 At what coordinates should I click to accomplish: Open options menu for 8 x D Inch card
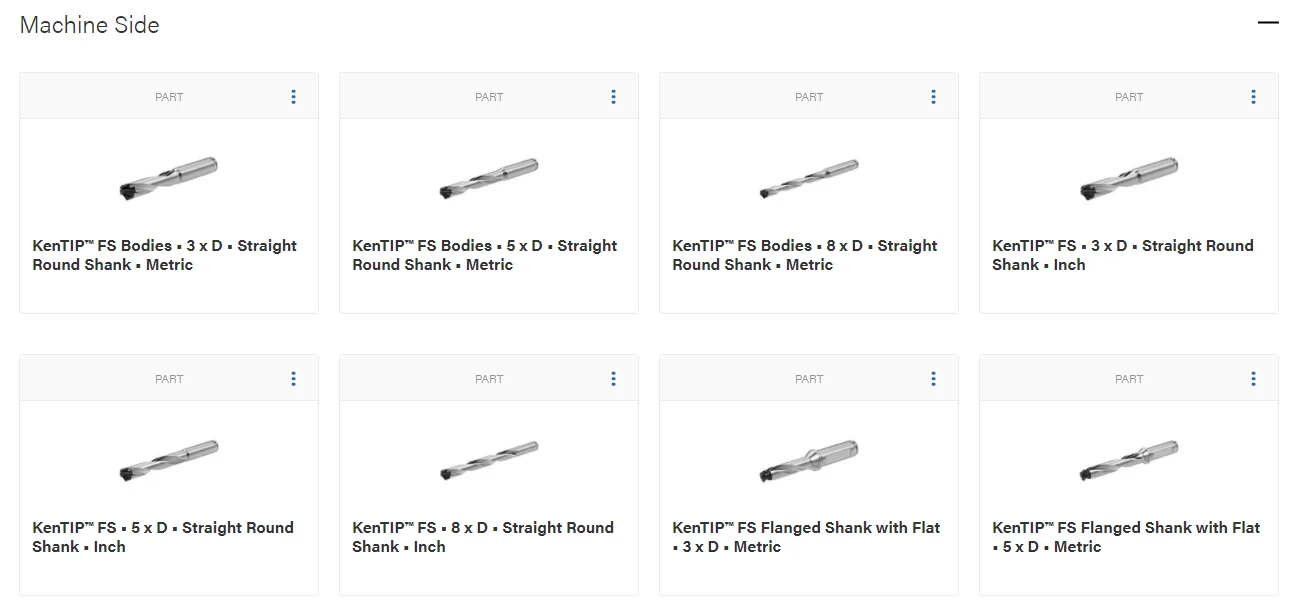(x=613, y=379)
